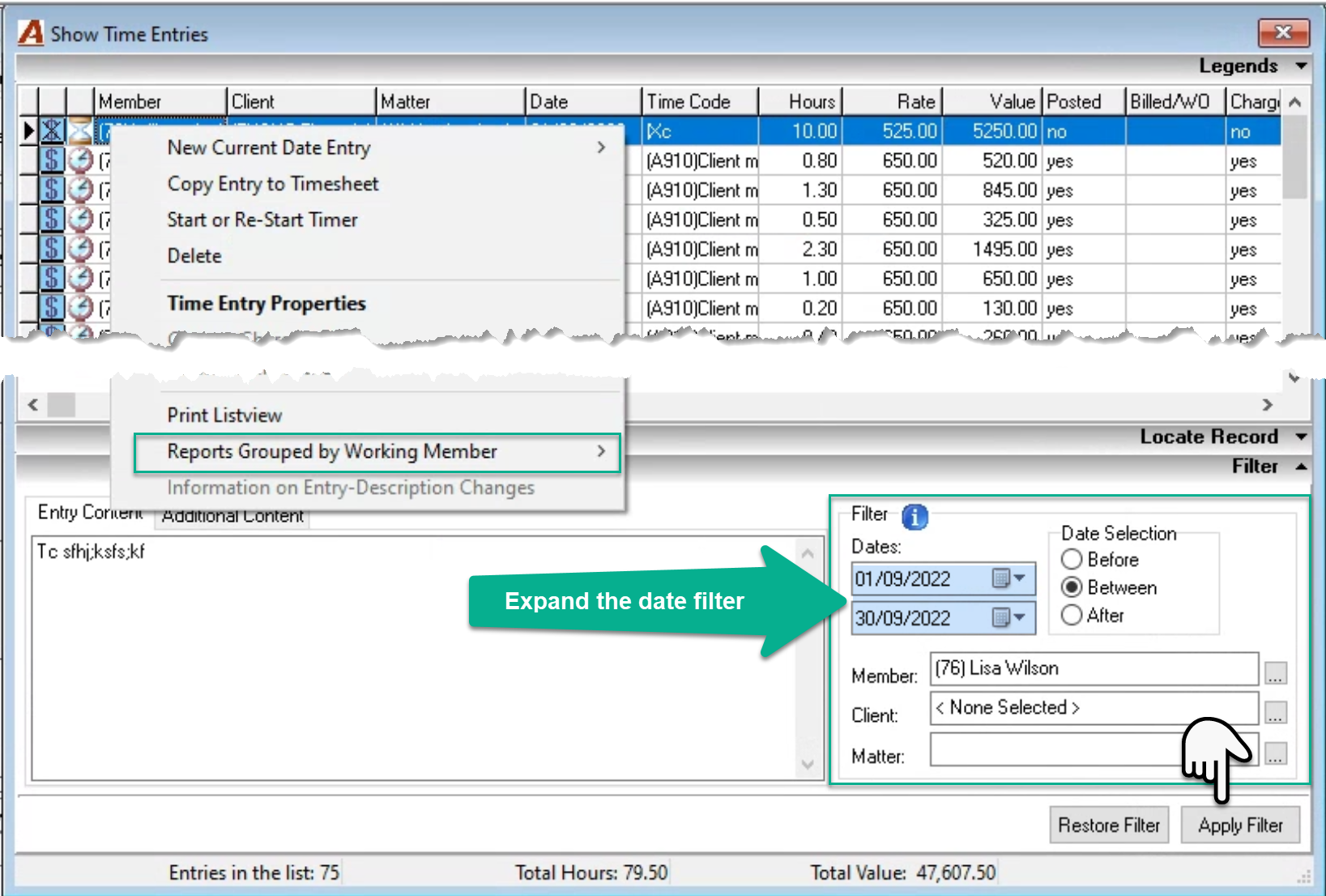The width and height of the screenshot is (1326, 896).
Task: Open Reports Grouped by Working Member submenu
Action: click(x=377, y=452)
